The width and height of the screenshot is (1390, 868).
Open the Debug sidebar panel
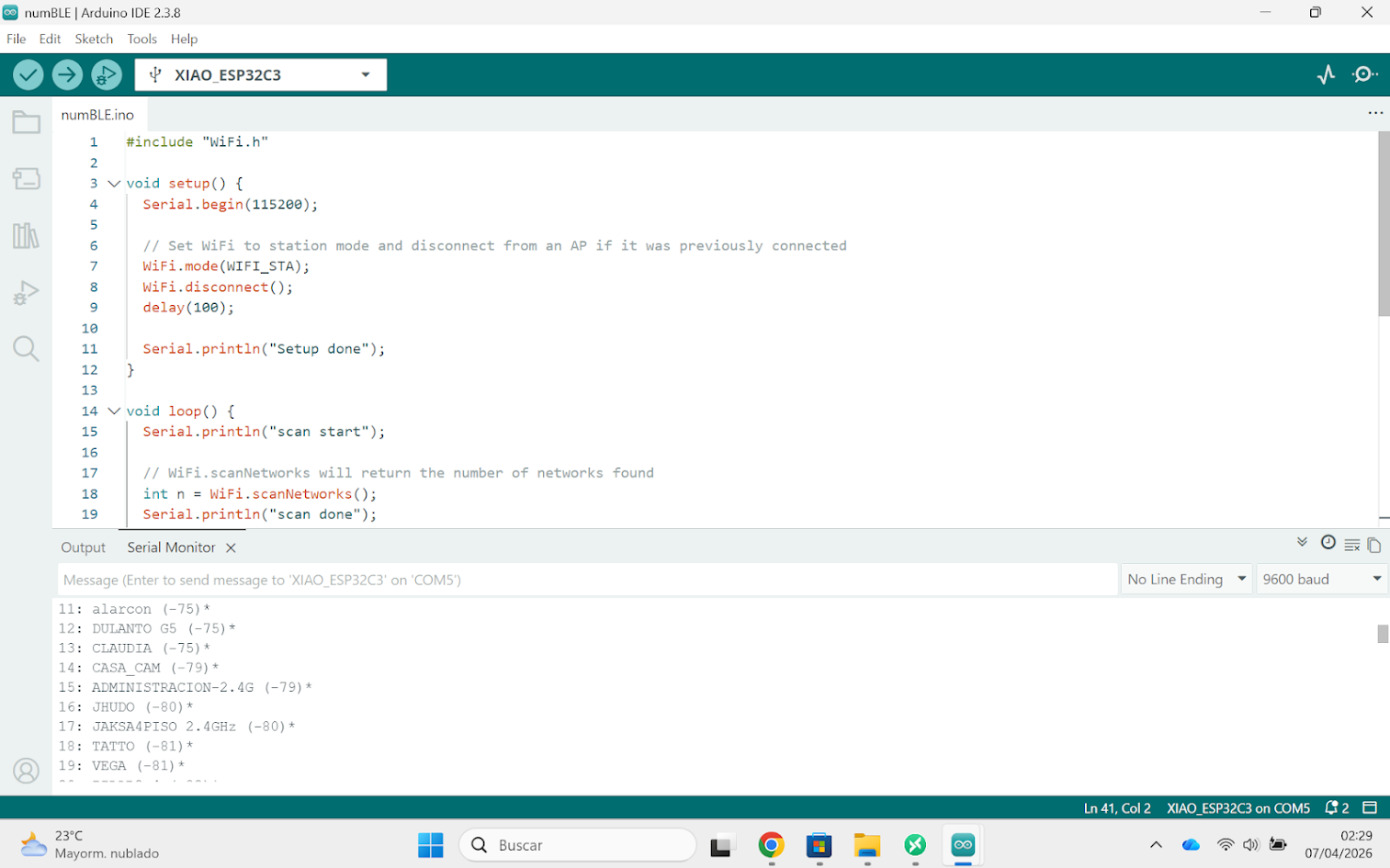26,293
